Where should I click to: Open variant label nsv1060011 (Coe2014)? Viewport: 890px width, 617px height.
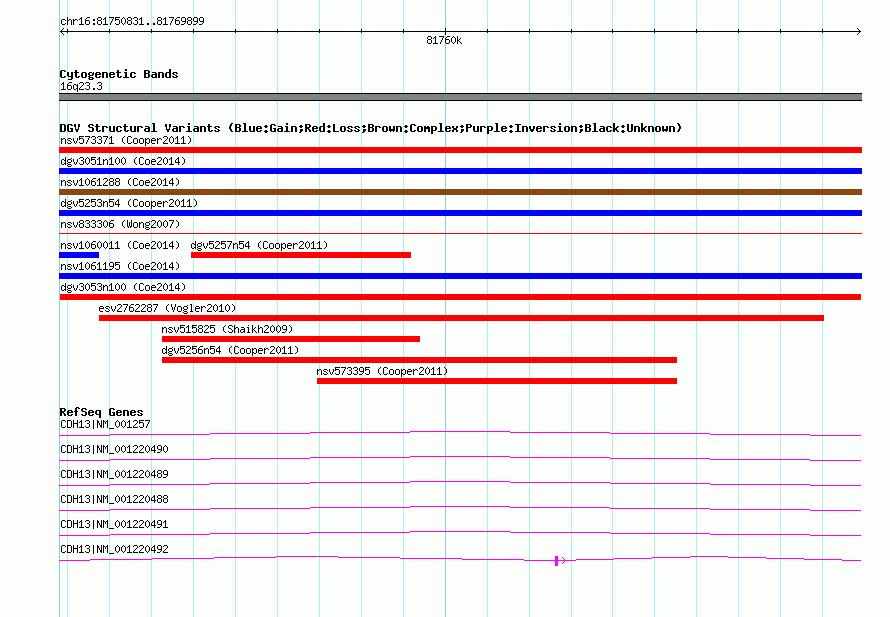pyautogui.click(x=120, y=245)
